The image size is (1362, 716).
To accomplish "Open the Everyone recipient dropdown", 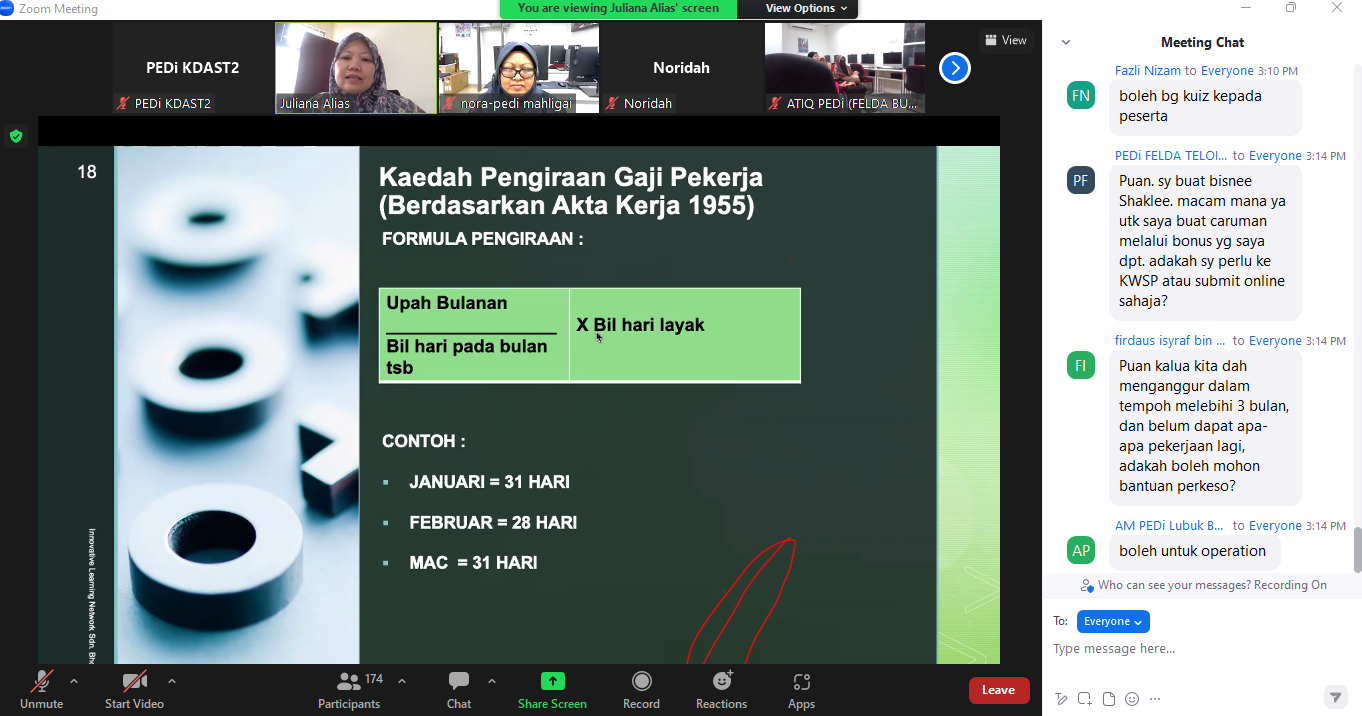I will pos(1113,621).
